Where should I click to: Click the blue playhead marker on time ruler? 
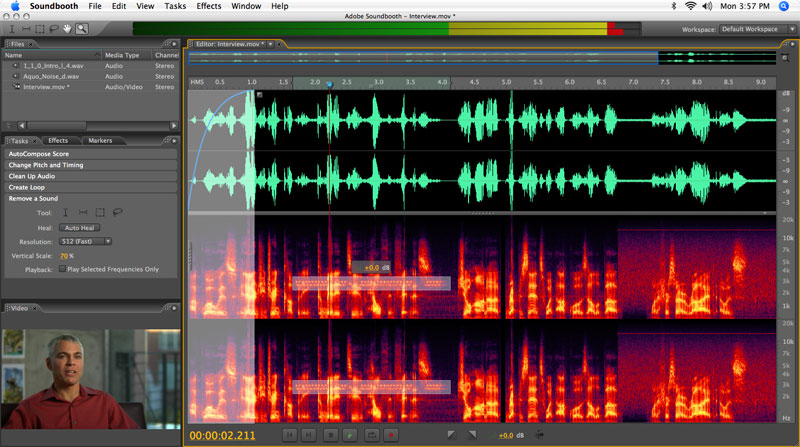click(x=330, y=84)
